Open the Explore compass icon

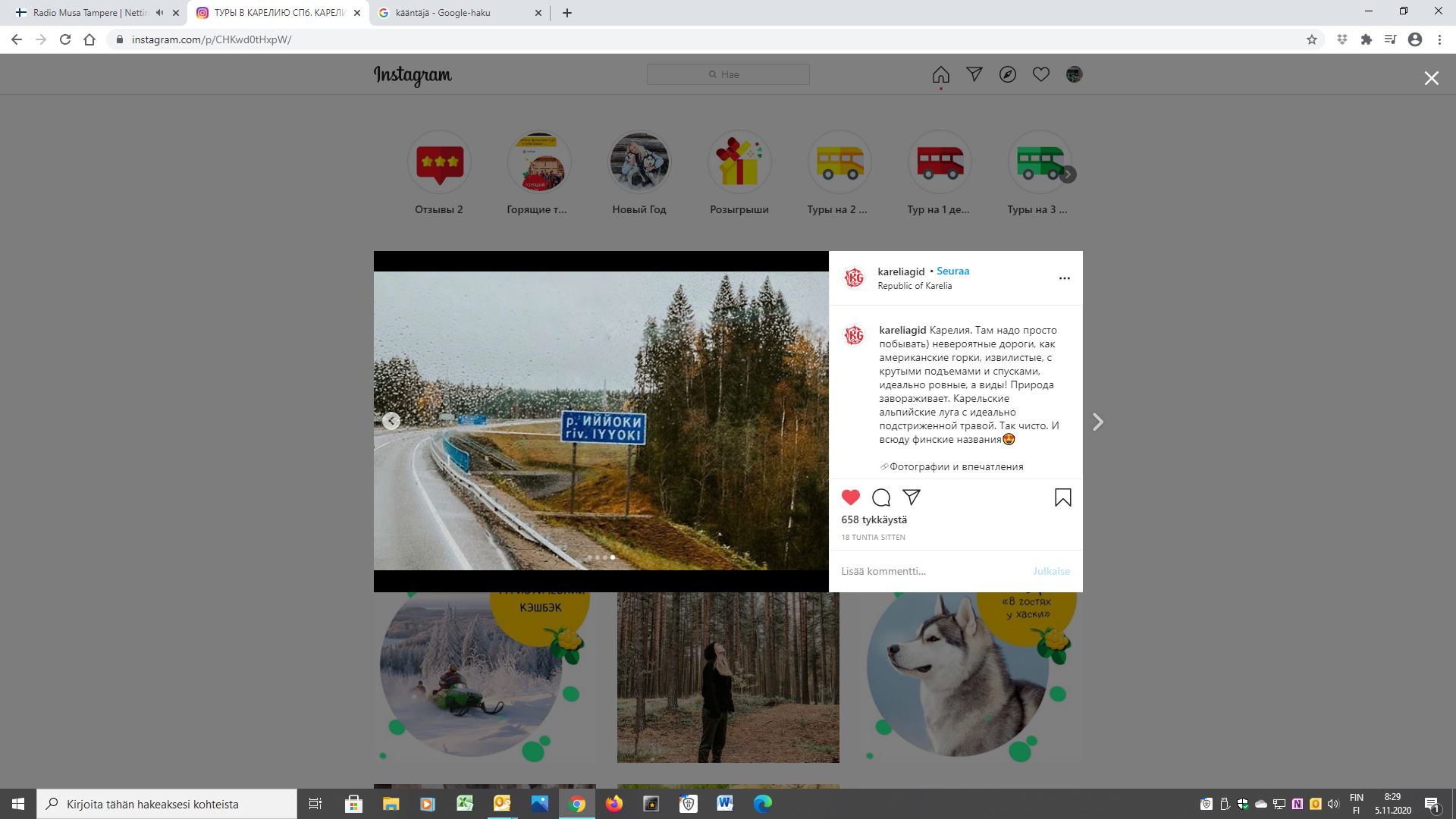coord(1008,74)
